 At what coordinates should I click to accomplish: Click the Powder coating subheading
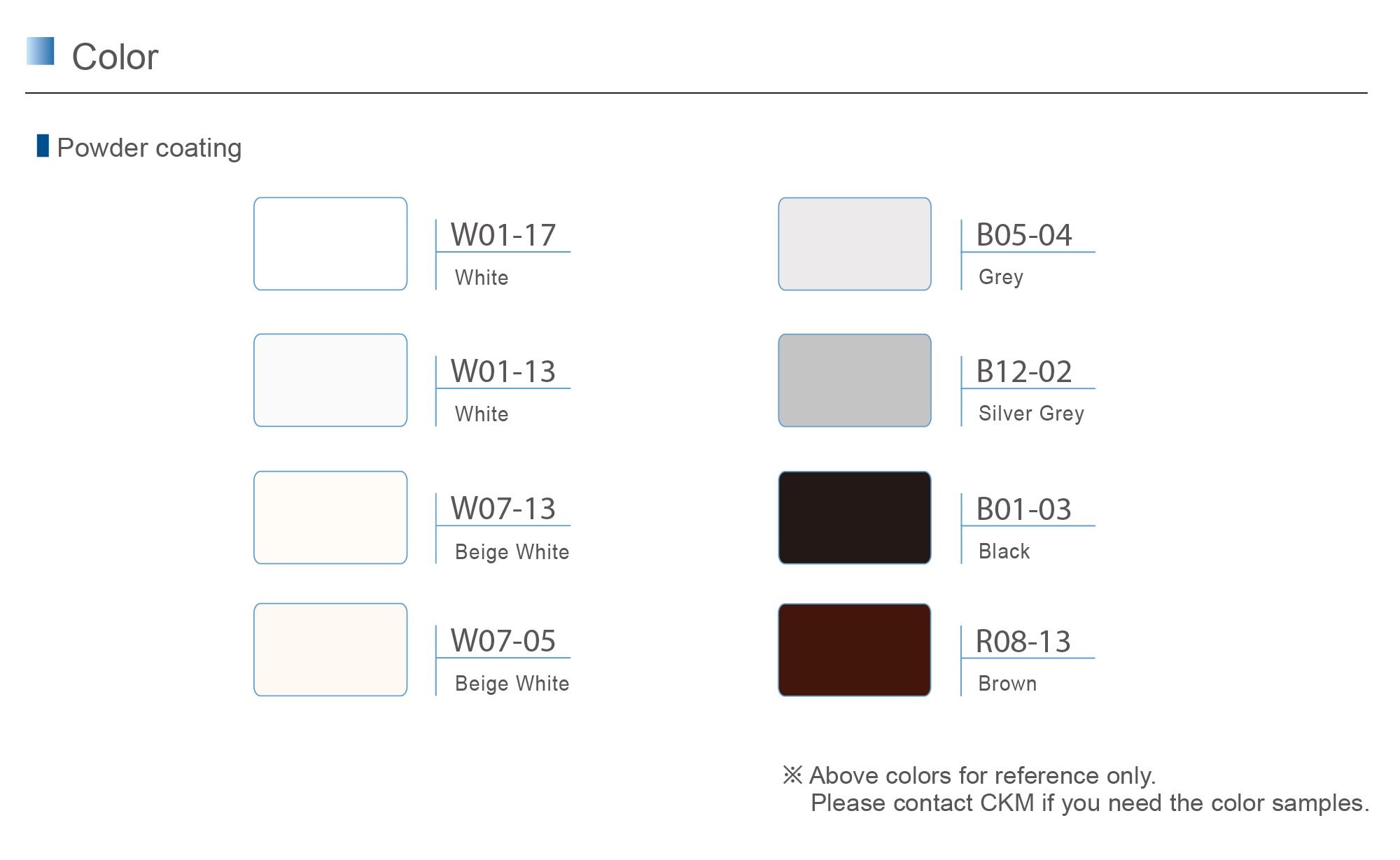tap(149, 148)
